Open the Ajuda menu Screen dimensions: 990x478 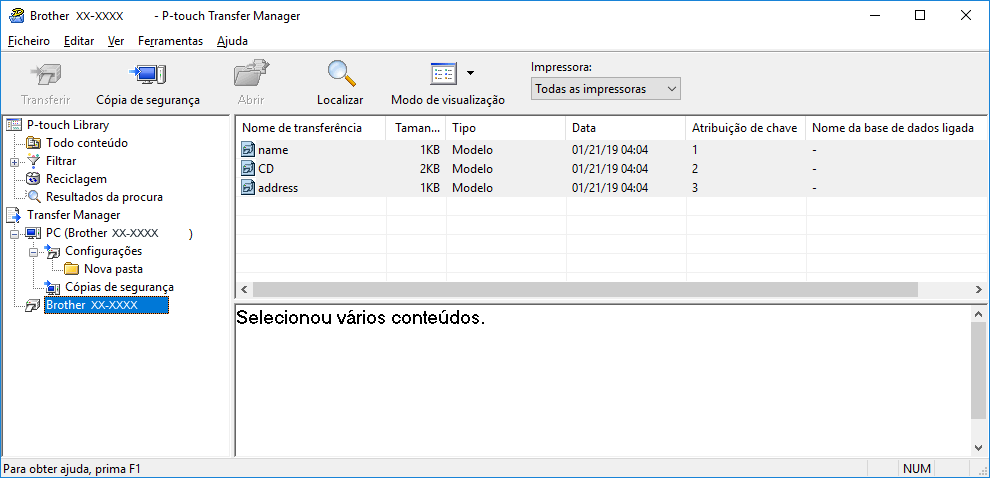pyautogui.click(x=232, y=41)
